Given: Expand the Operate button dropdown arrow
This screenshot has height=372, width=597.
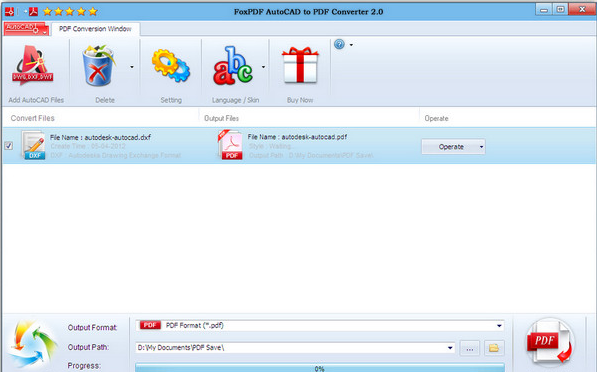Looking at the screenshot, I should click(481, 147).
